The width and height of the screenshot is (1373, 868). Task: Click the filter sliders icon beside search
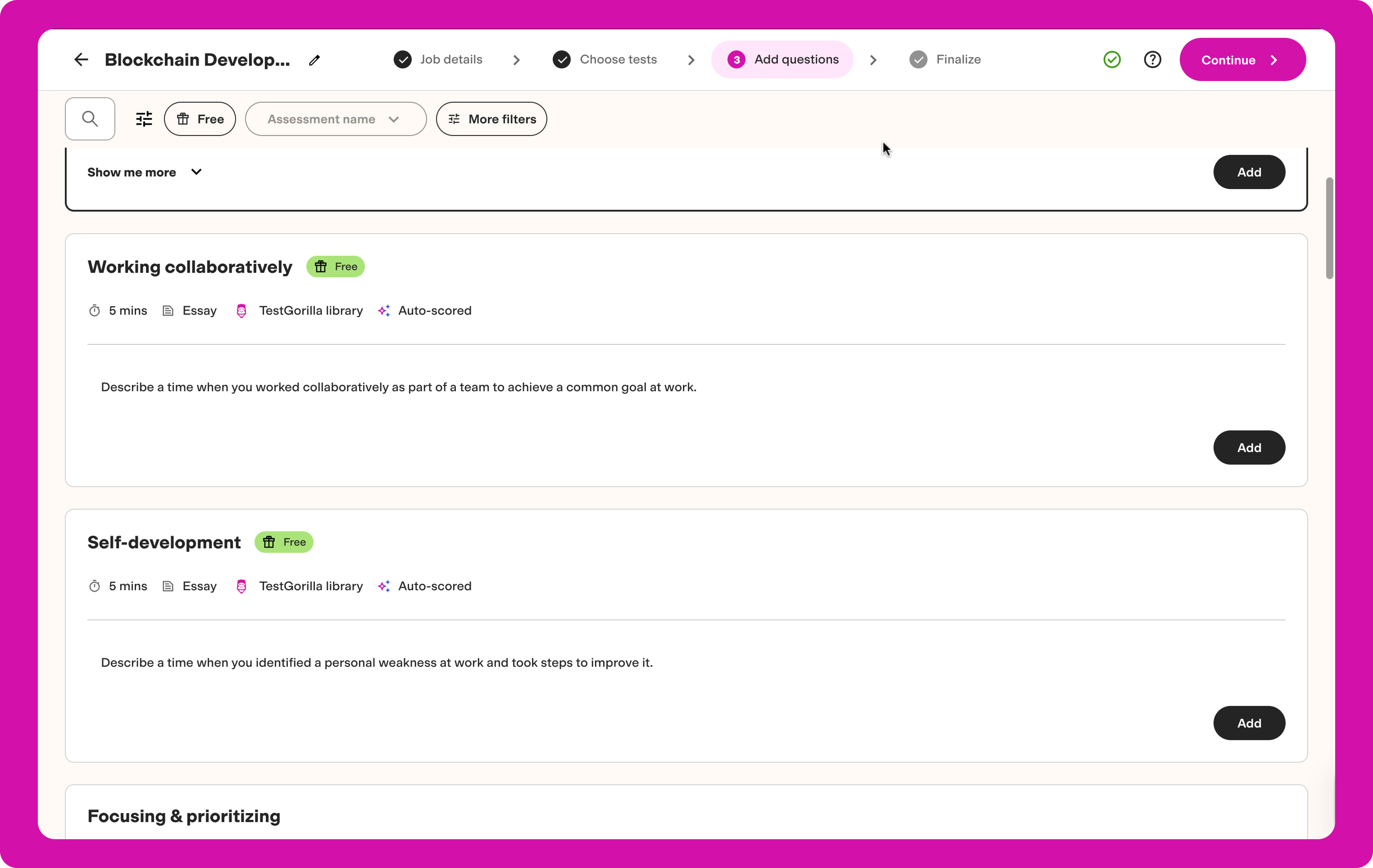tap(144, 119)
